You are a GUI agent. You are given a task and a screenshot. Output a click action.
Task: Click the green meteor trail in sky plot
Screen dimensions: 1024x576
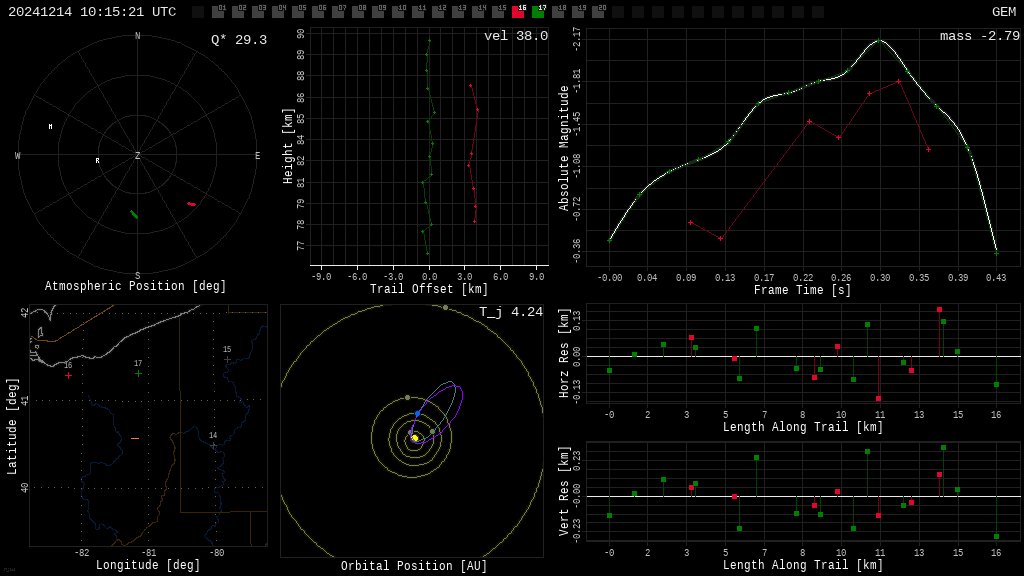(x=134, y=214)
